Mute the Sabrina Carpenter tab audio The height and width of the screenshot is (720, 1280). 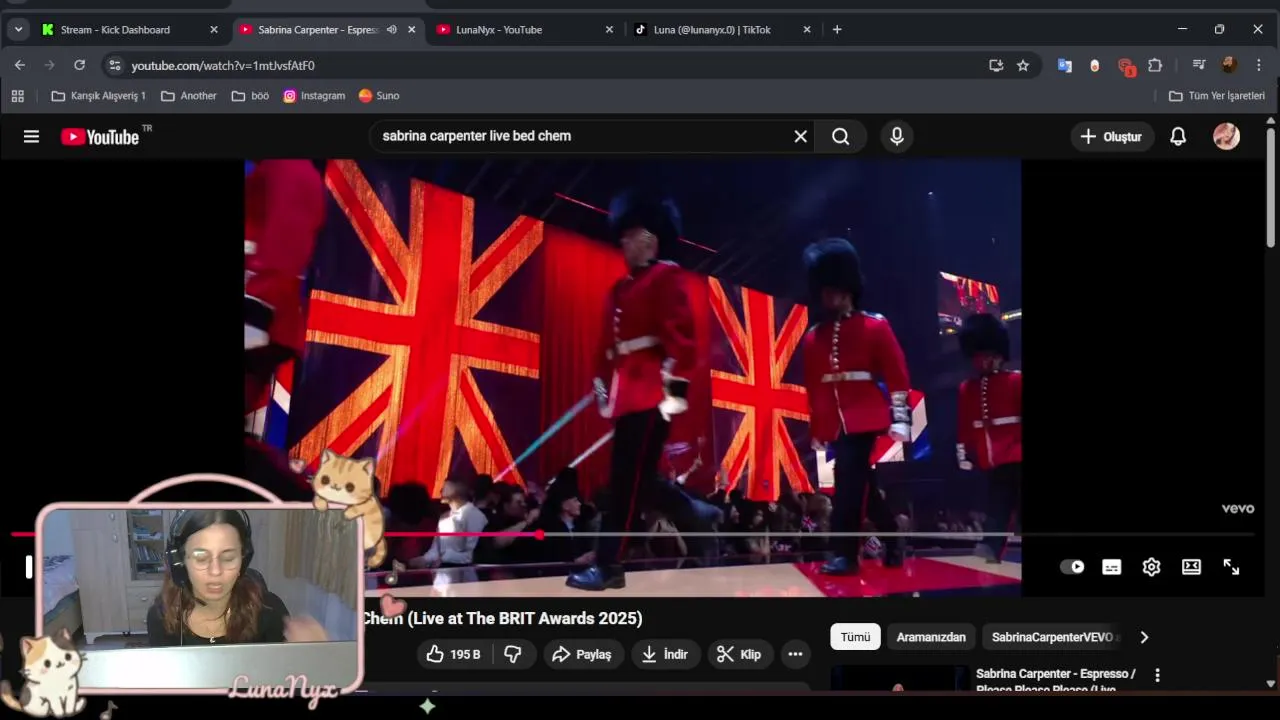(392, 29)
